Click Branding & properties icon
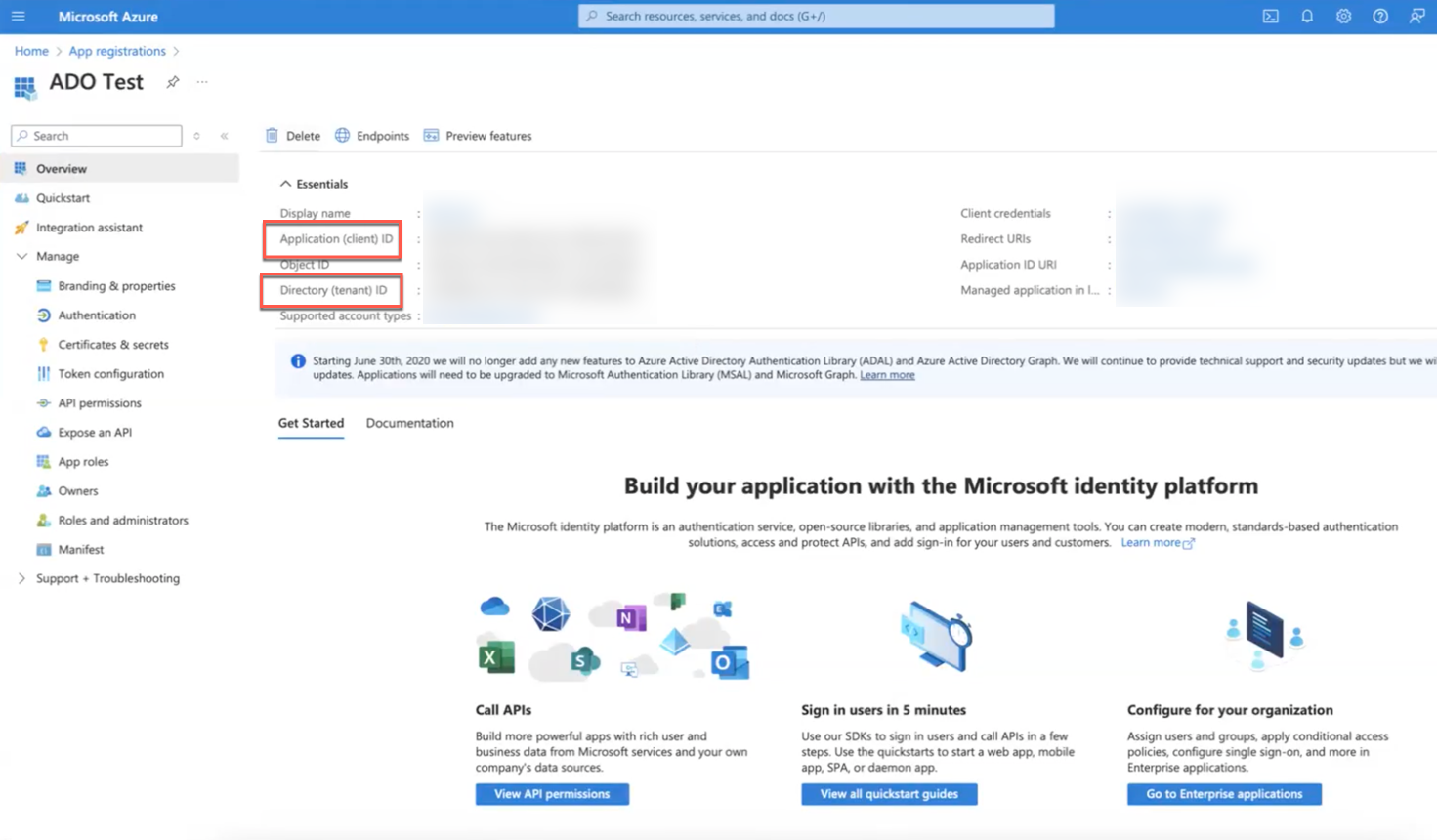Viewport: 1437px width, 840px height. pos(43,286)
